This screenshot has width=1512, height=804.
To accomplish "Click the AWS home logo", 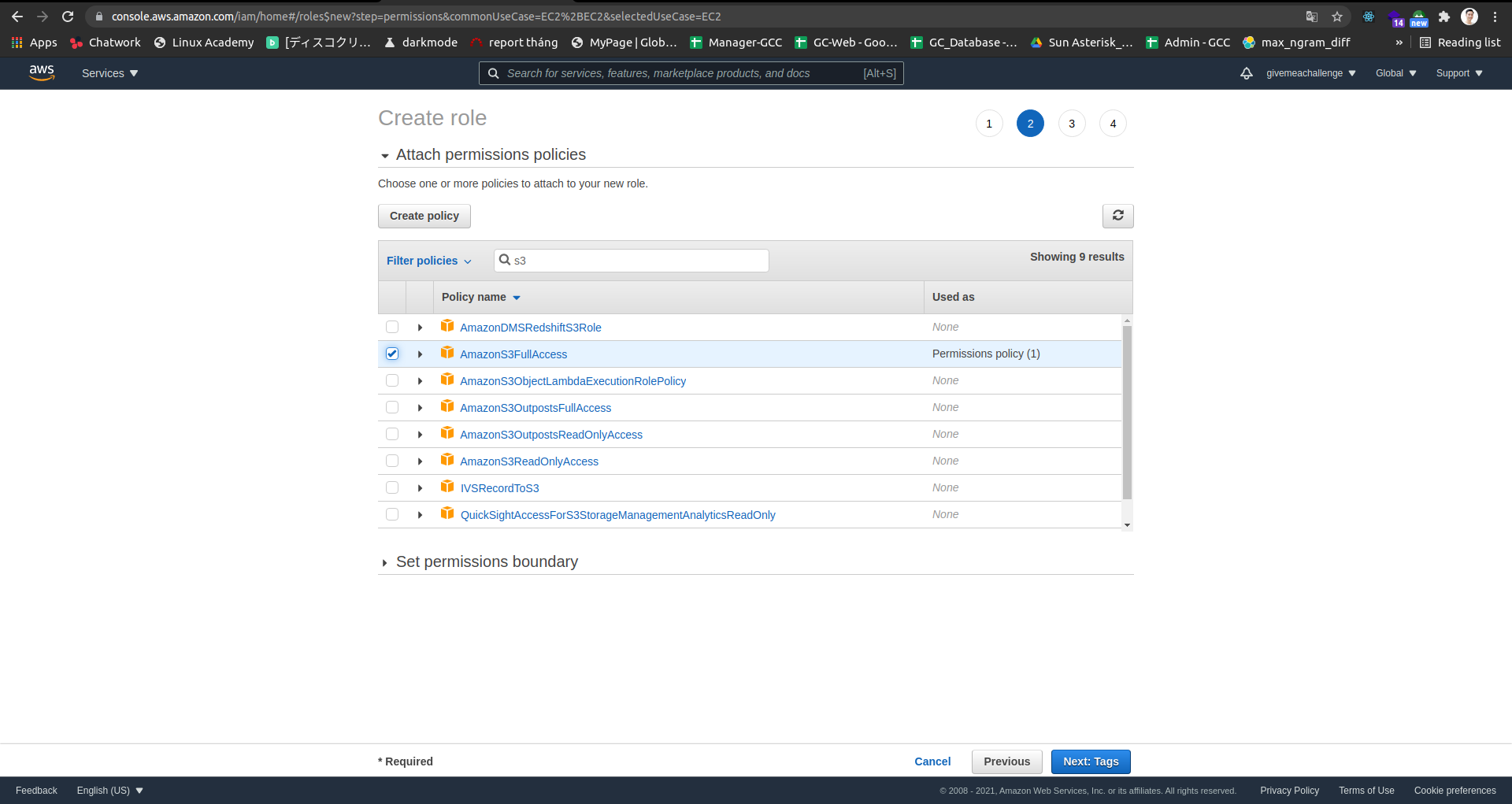I will (42, 72).
